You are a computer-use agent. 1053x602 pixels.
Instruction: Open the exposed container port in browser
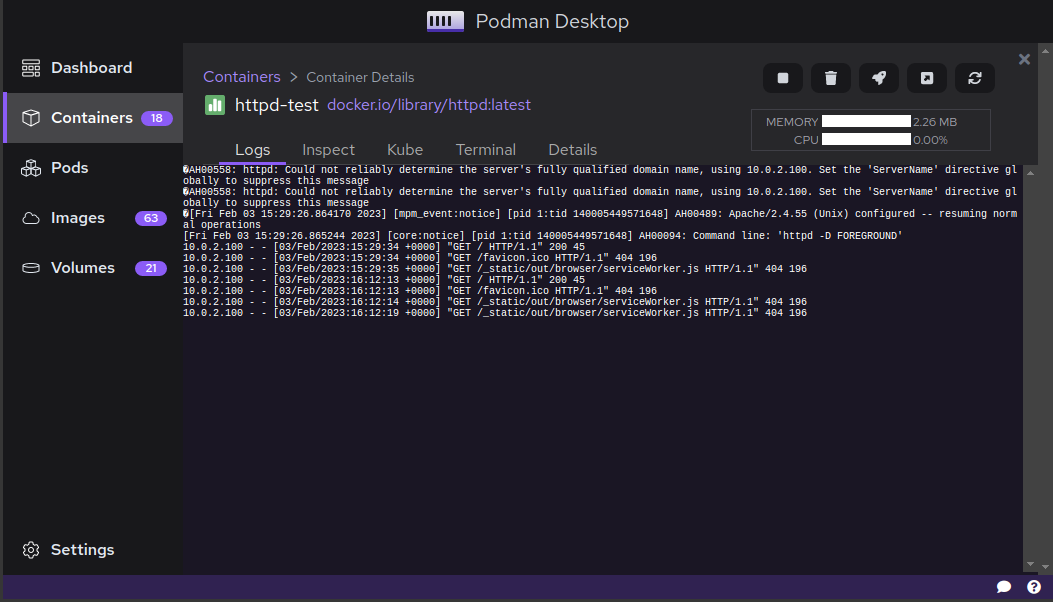click(927, 77)
